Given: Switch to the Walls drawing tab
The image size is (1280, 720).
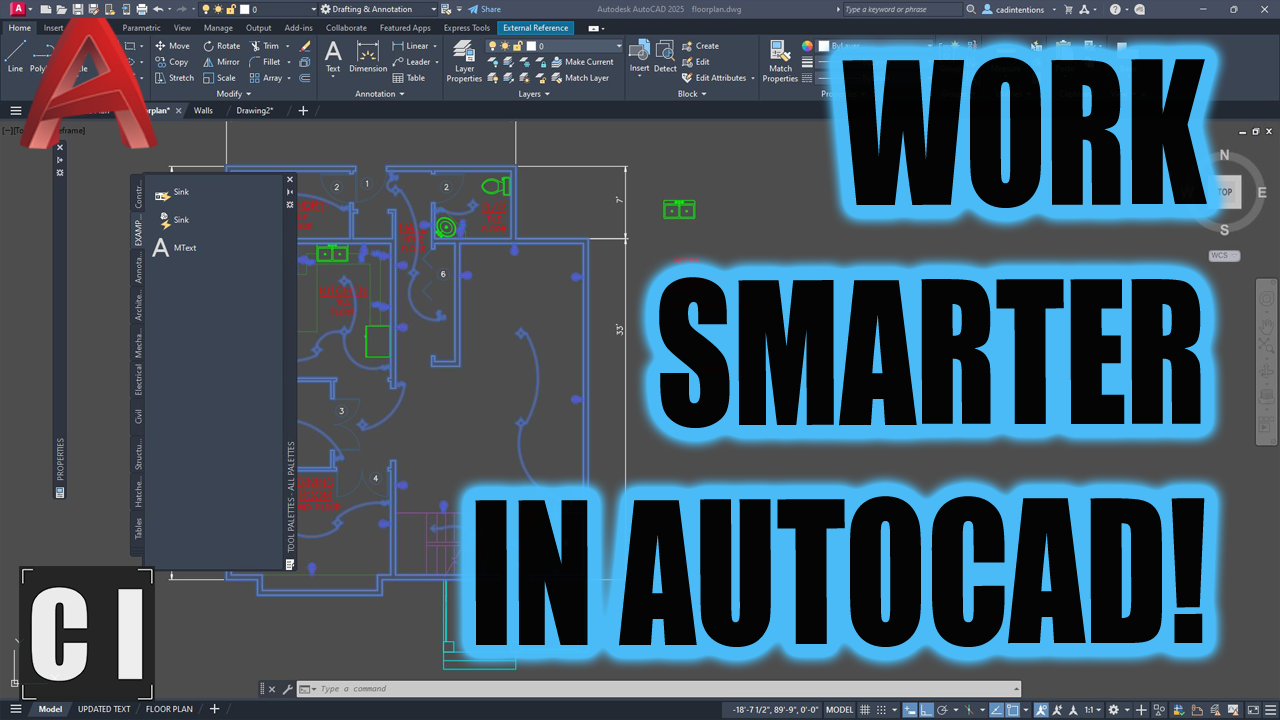Looking at the screenshot, I should [x=203, y=111].
